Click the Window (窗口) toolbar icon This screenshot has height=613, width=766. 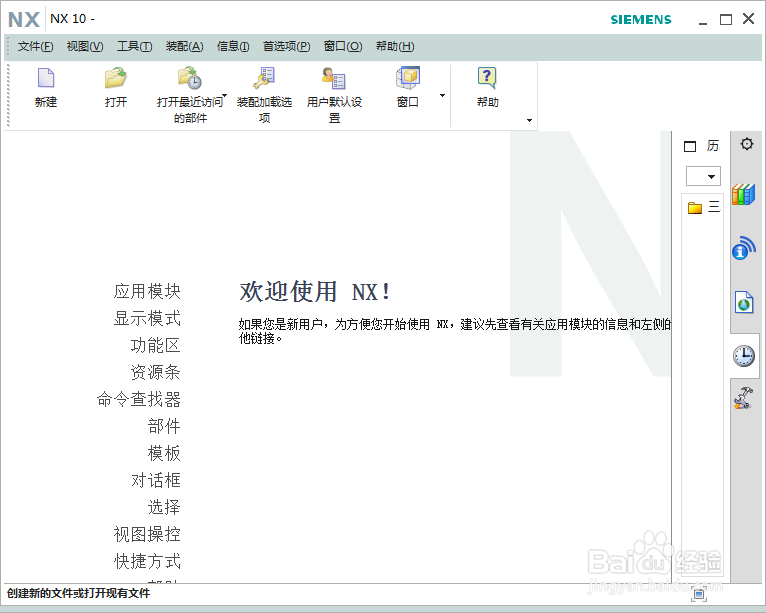click(407, 78)
